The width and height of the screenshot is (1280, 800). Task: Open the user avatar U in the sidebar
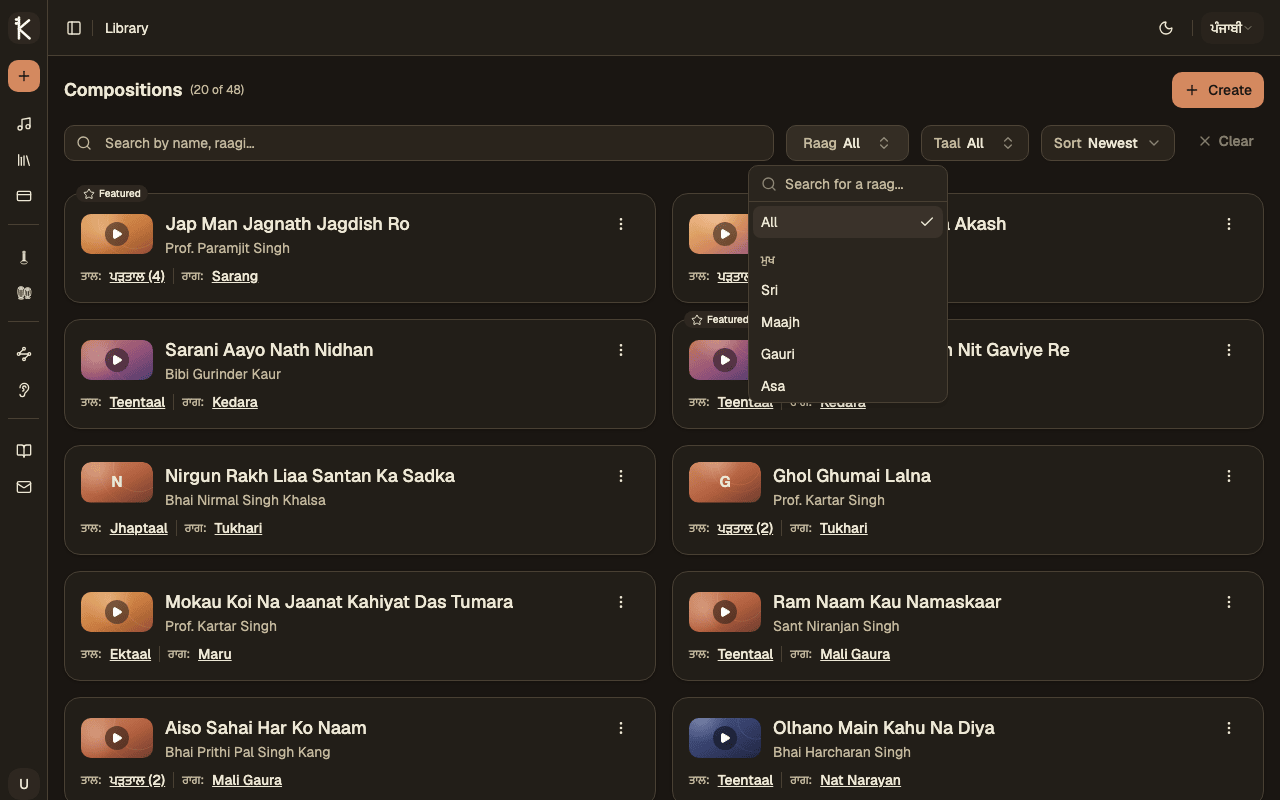coord(24,783)
